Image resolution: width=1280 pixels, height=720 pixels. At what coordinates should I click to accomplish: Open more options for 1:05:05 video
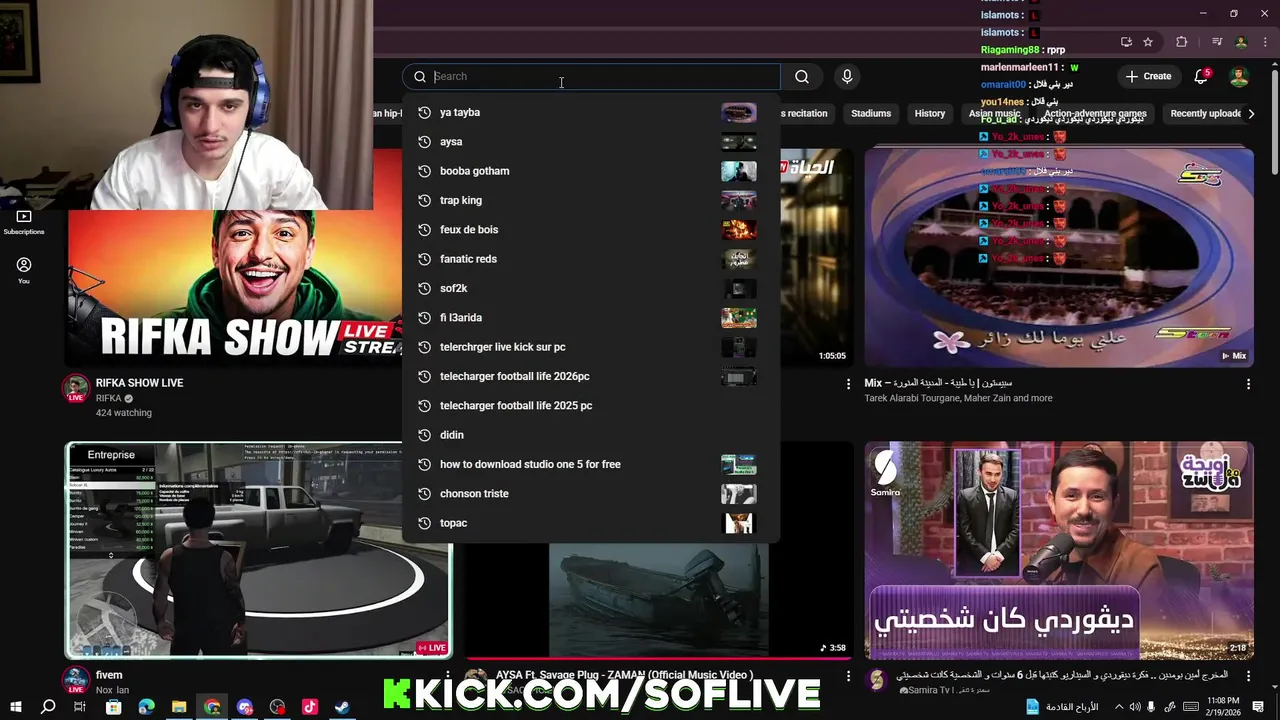(849, 384)
